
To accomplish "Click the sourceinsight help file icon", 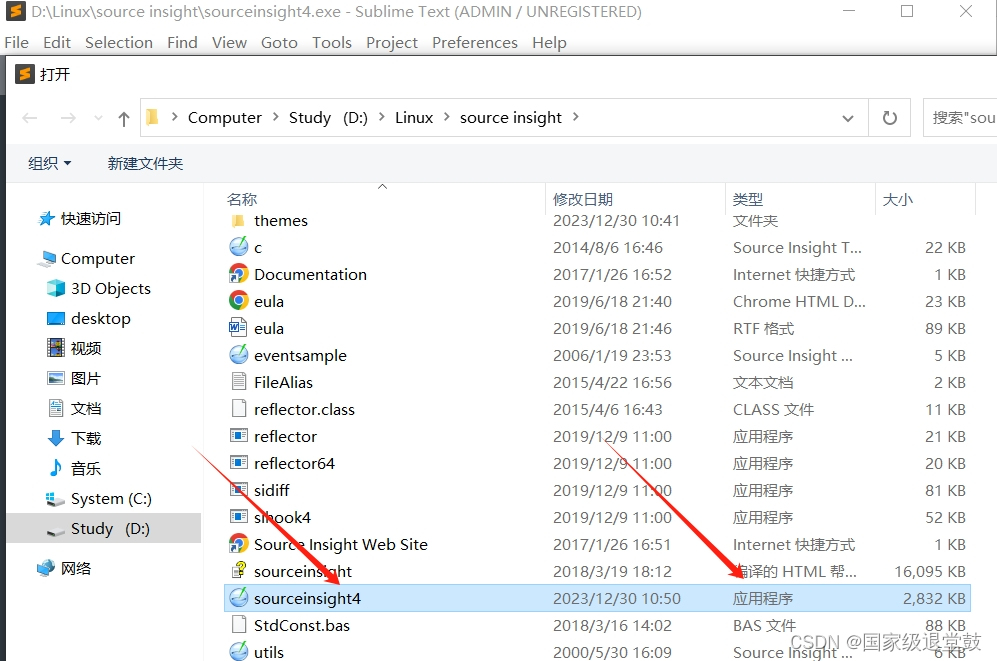I will coord(238,571).
